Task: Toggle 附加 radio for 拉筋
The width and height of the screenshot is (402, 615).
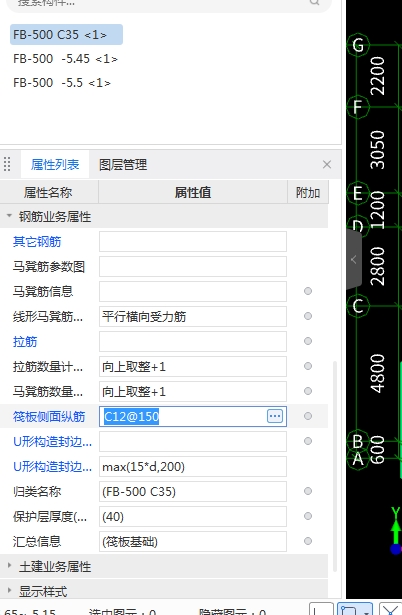Action: 308,341
